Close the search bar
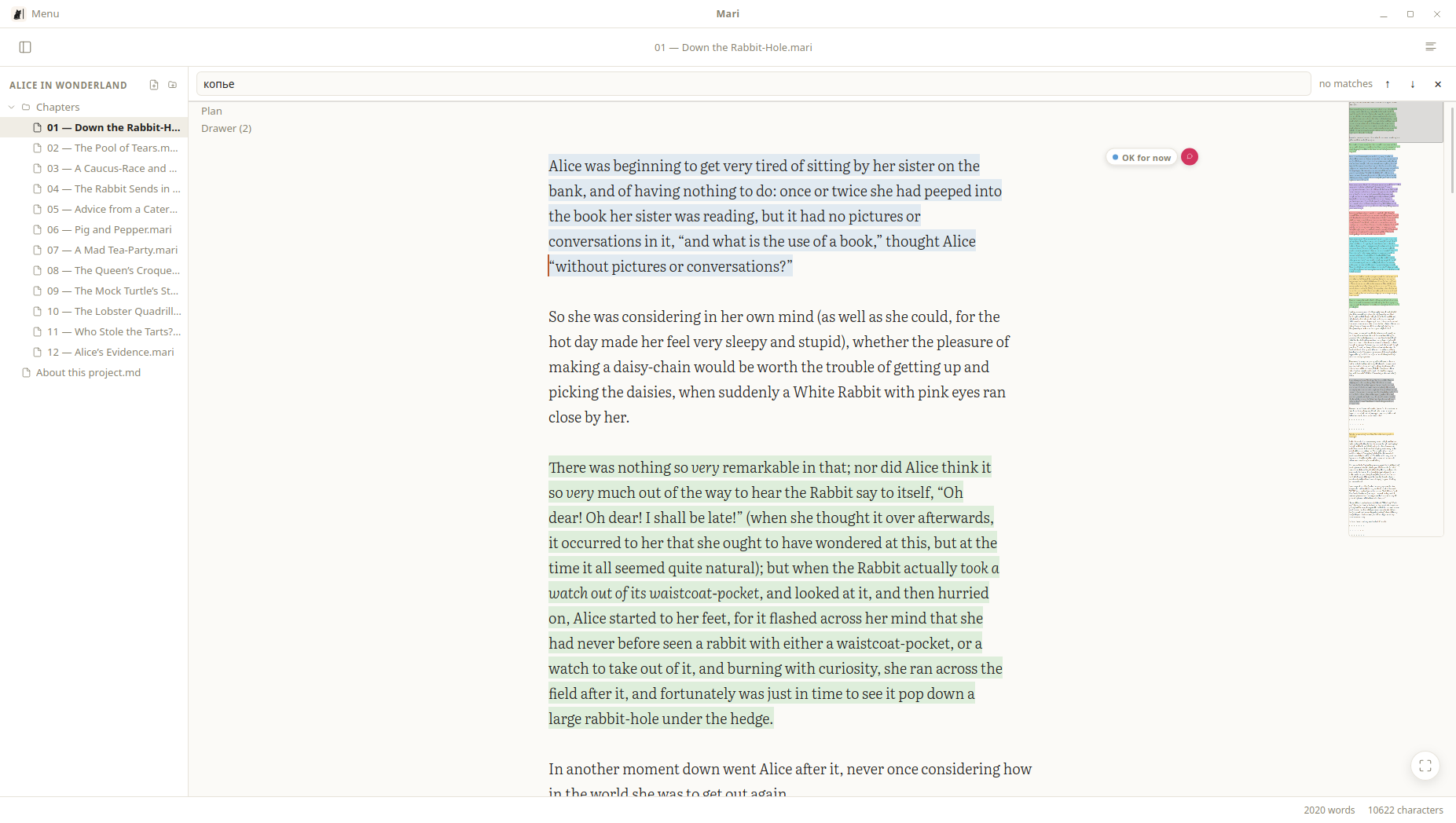 [1438, 84]
